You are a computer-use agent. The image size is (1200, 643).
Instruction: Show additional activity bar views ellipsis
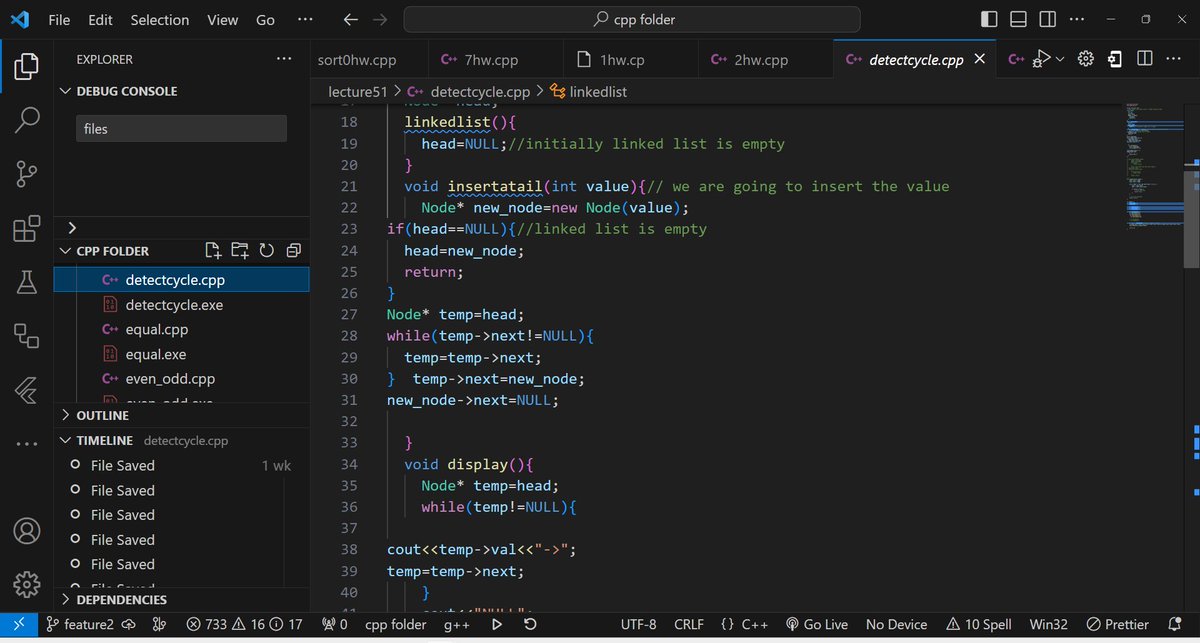click(27, 444)
